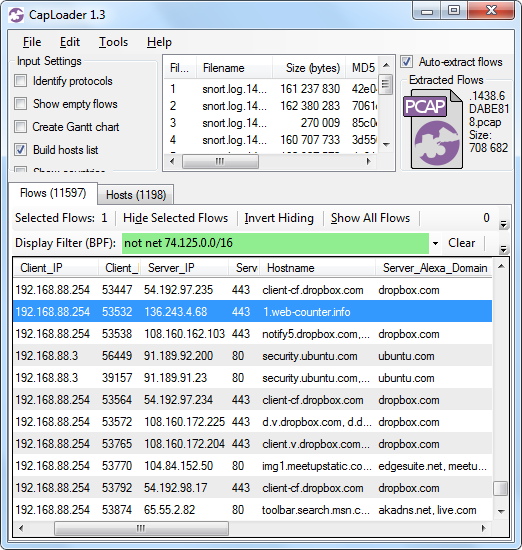Click the MD5 column header in file list

point(362,68)
